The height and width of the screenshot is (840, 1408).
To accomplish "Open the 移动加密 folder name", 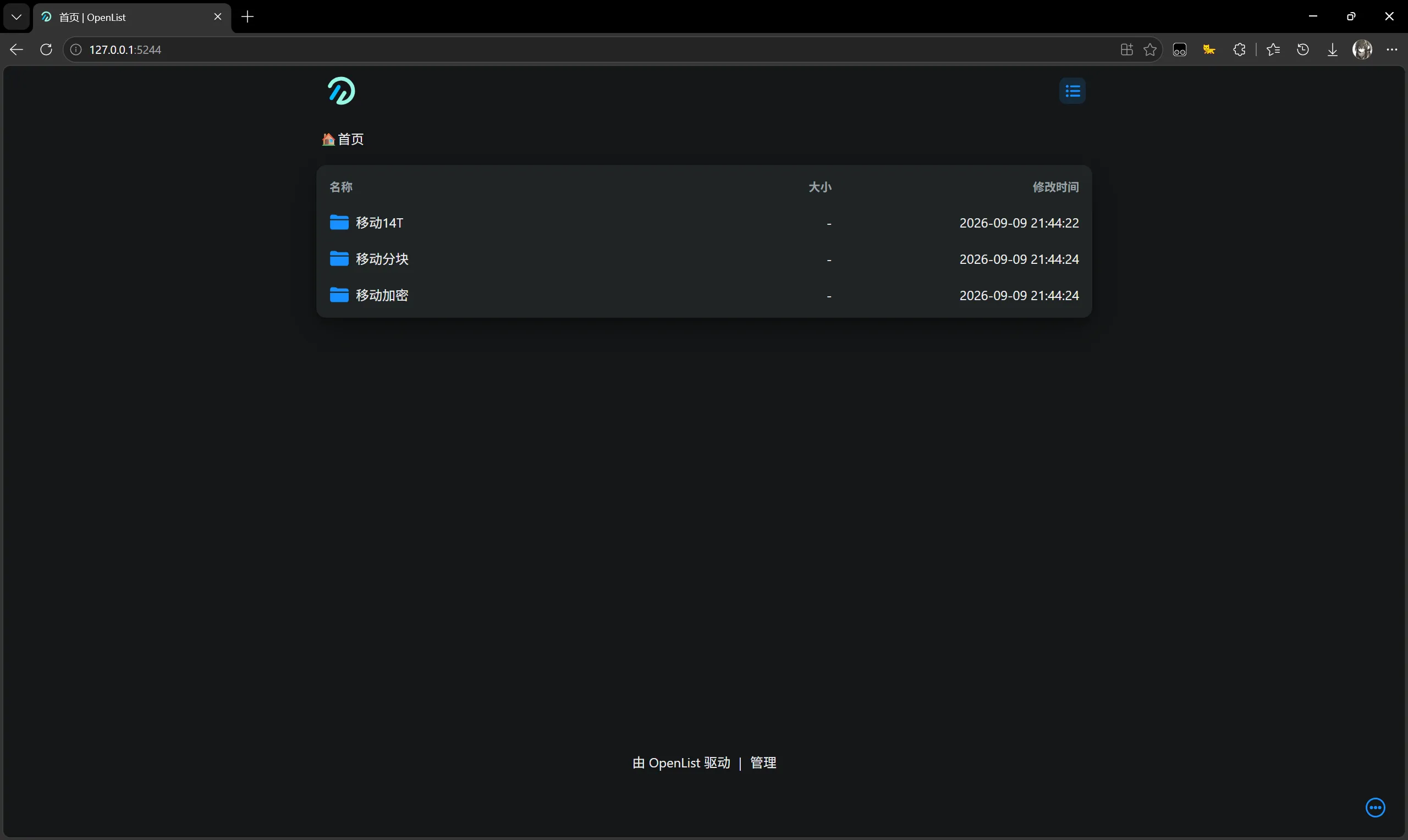I will [382, 295].
